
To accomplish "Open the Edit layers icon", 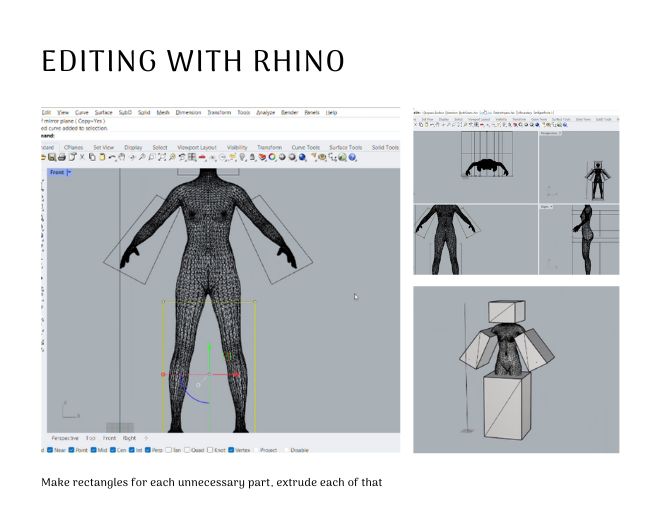I will pos(262,157).
